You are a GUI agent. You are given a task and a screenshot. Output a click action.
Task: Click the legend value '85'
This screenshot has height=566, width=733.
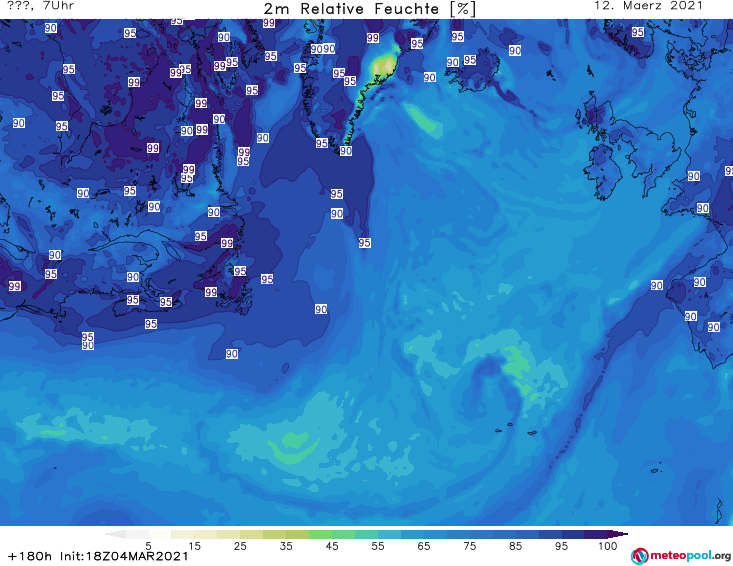pyautogui.click(x=515, y=546)
